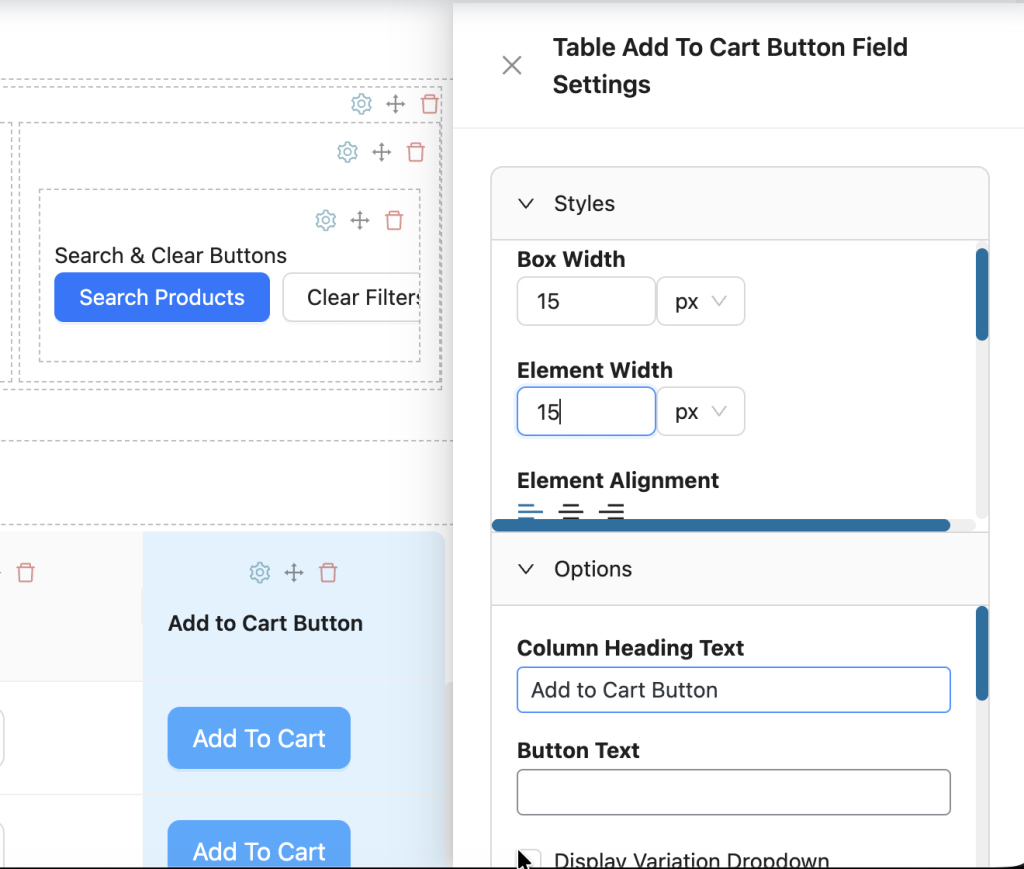Delete the Add to Cart Button column
The image size is (1024, 869).
(x=328, y=573)
